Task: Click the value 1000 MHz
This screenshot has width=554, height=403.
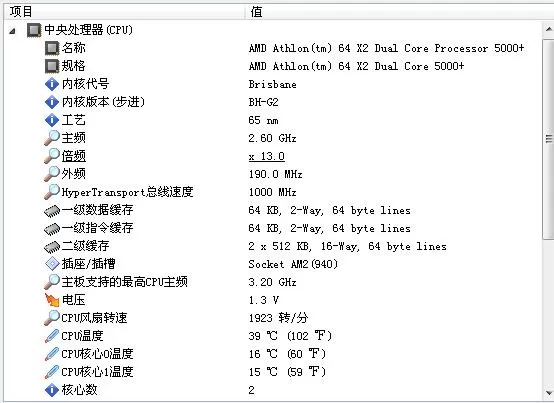Action: 272,192
